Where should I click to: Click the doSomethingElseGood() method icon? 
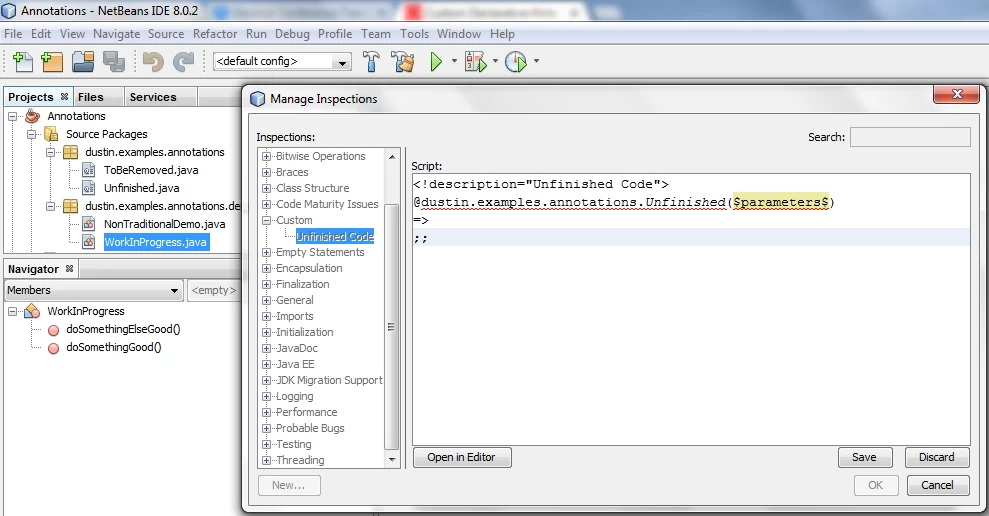coord(54,330)
